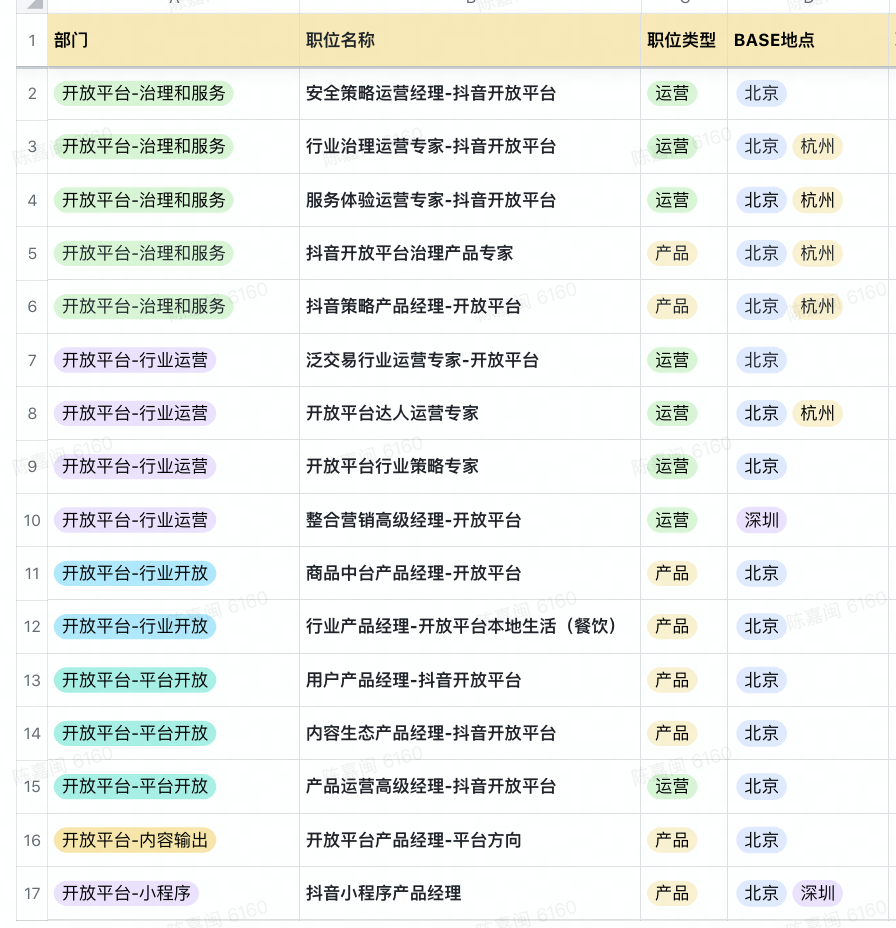Viewport: 896px width, 928px height.
Task: Click 产品运营高级经理-抖音开放平台 cell
Action: [x=470, y=787]
